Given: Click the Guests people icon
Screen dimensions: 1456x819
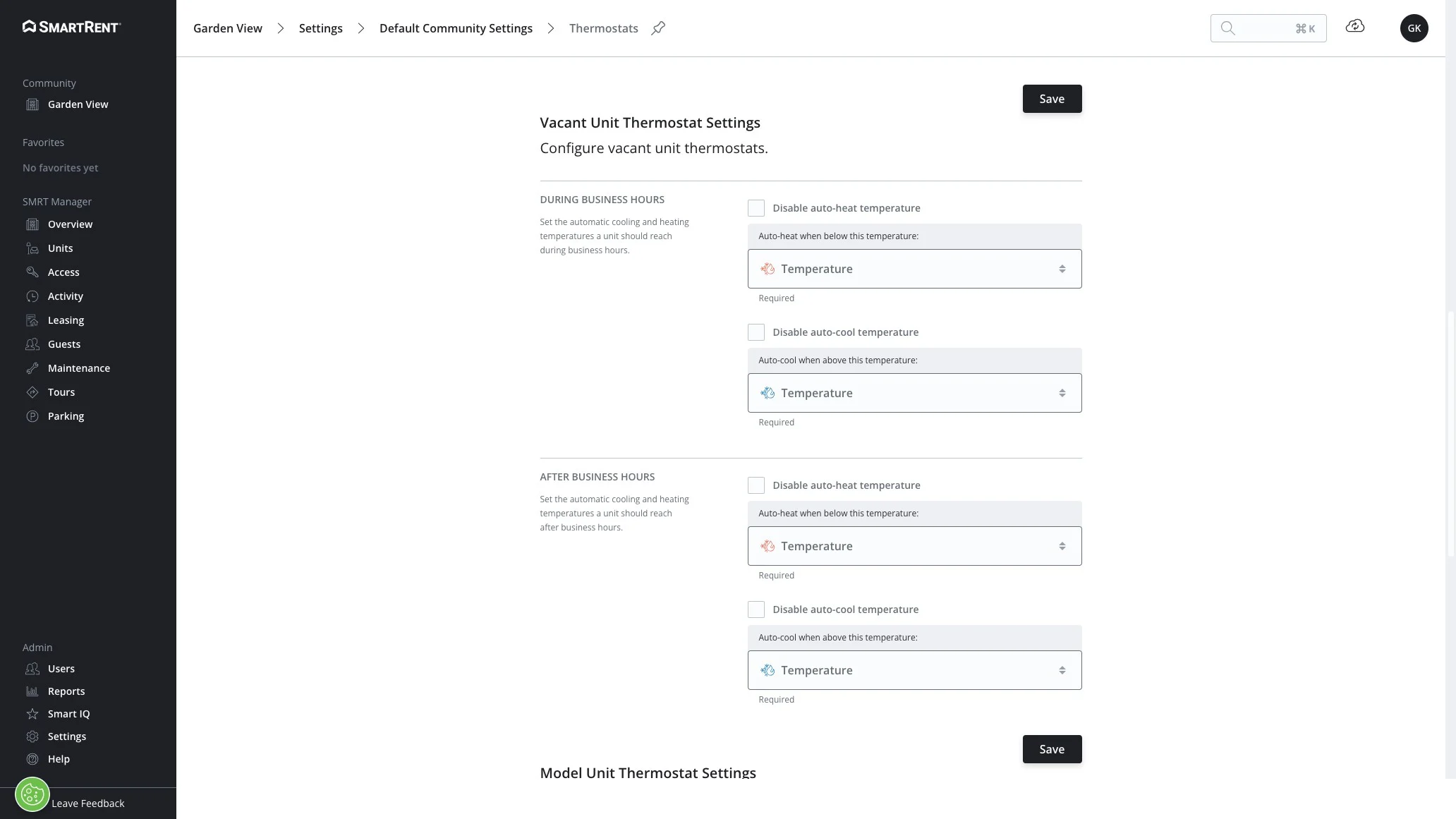Looking at the screenshot, I should pyautogui.click(x=32, y=344).
